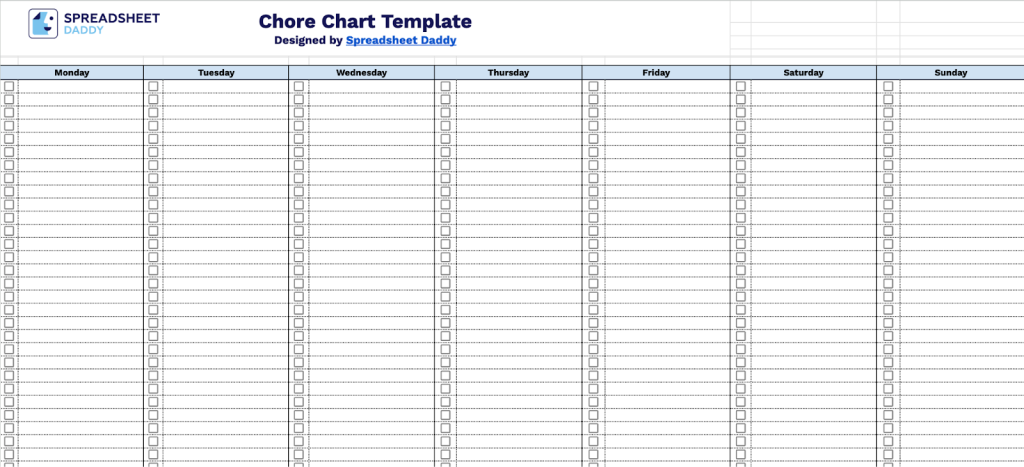
Task: Click the Sunday column header
Action: pos(950,72)
